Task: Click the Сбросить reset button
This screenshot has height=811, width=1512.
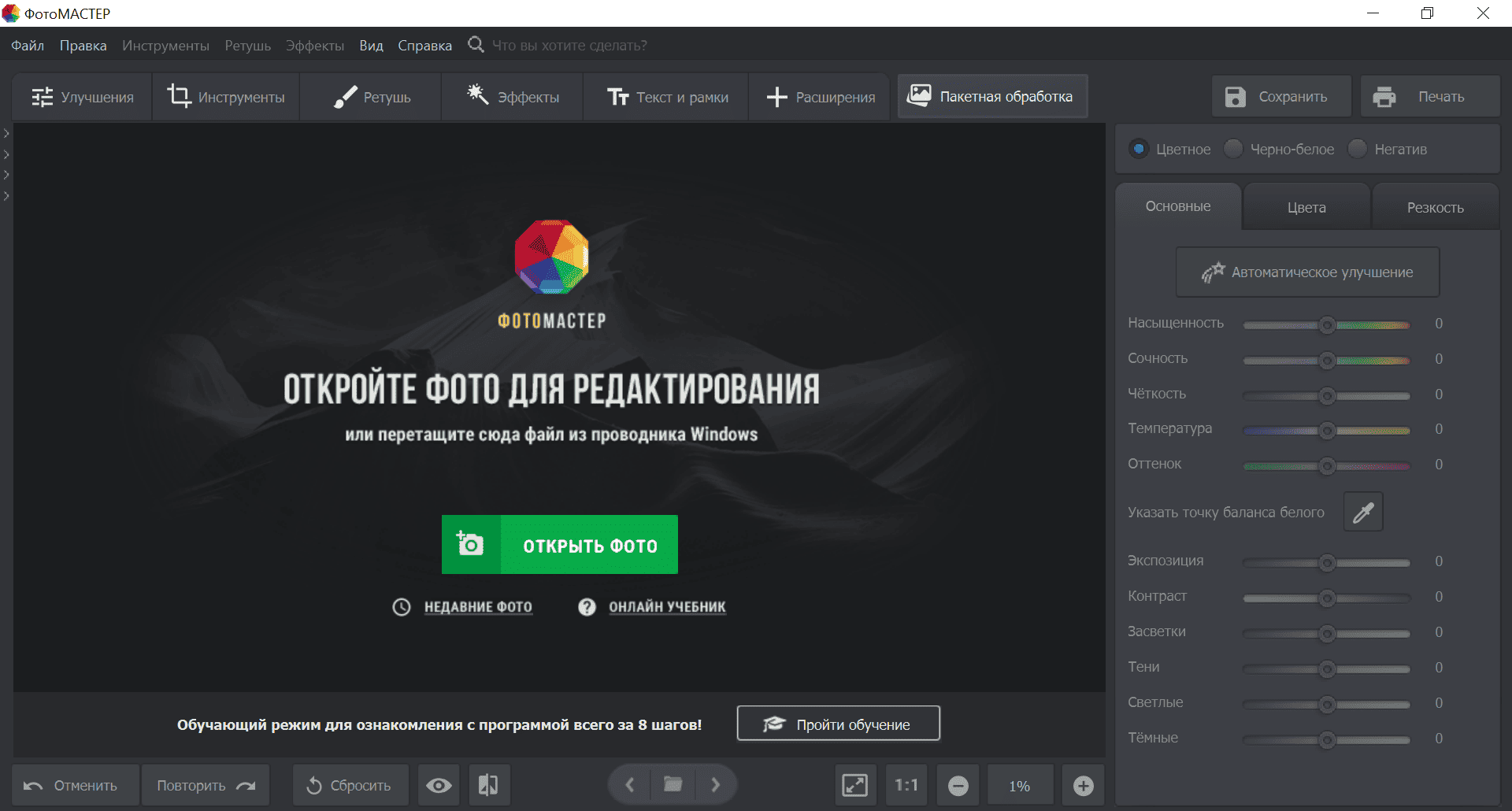Action: pos(350,785)
